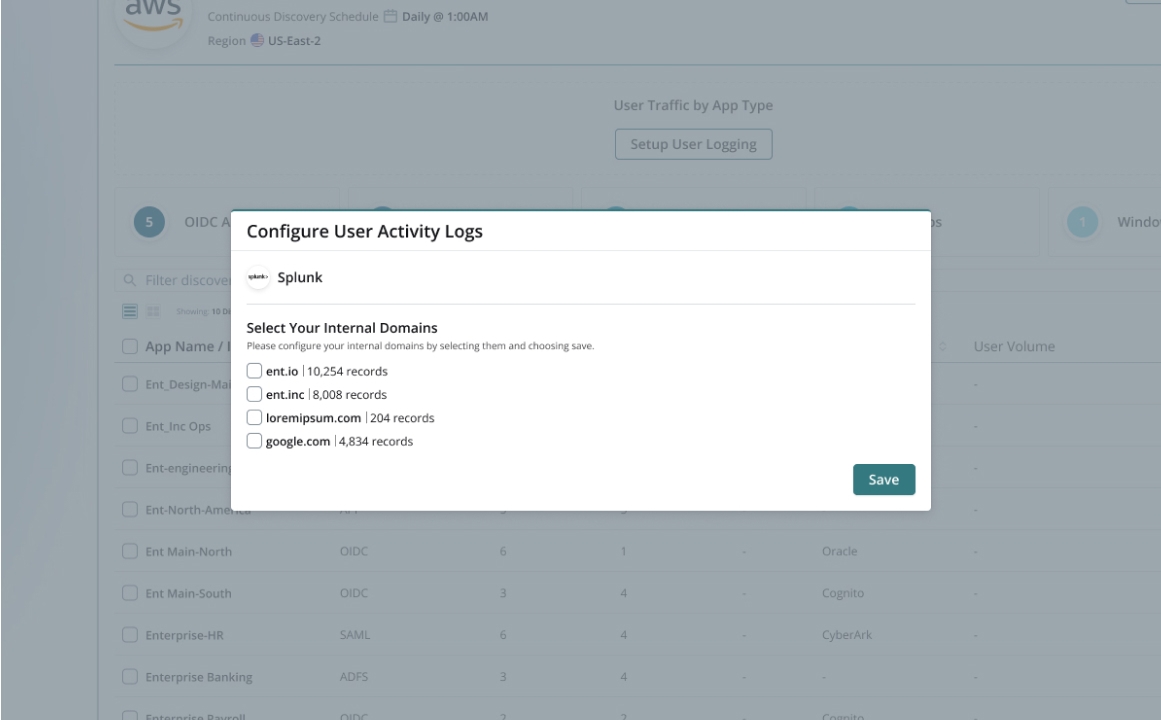This screenshot has width=1161, height=720.
Task: Click the Configure User Activity Logs title
Action: pos(364,231)
